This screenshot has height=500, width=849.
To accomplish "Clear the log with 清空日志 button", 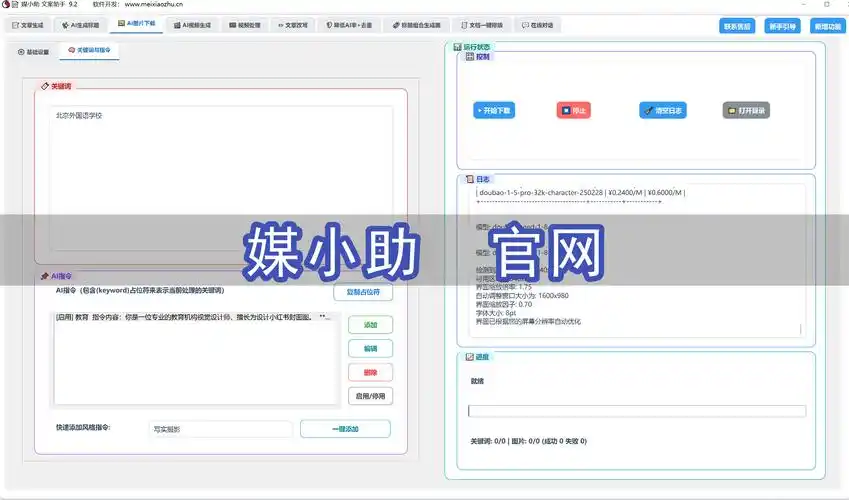I will coord(663,111).
